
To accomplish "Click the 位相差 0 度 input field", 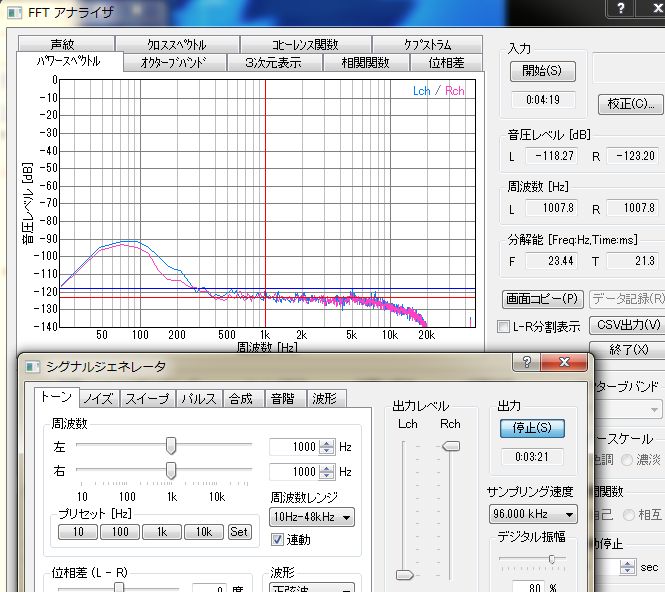I will point(209,589).
